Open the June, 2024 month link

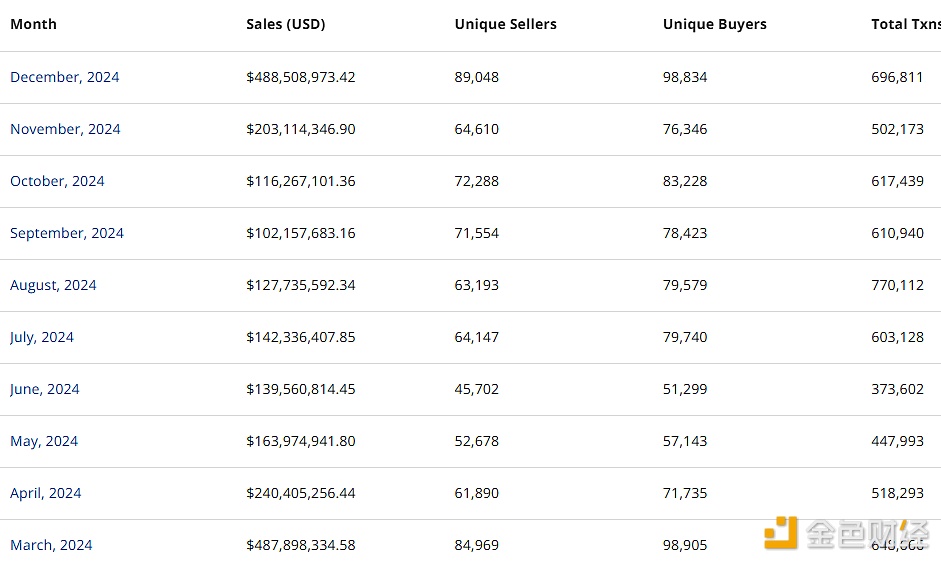[44, 389]
